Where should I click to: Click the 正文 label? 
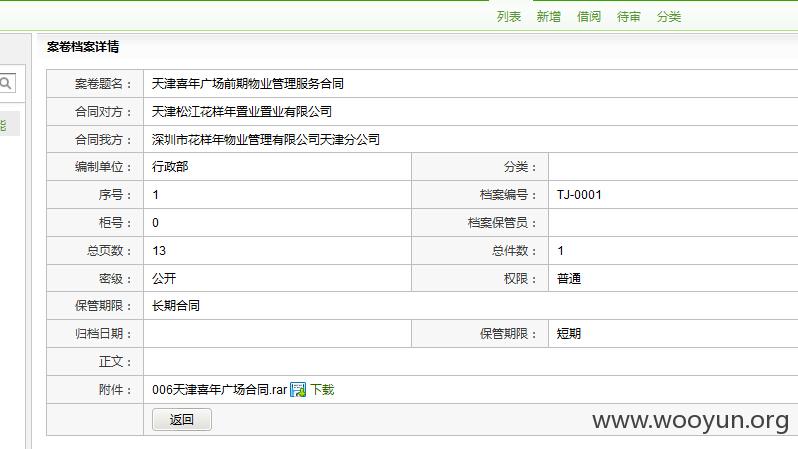115,361
